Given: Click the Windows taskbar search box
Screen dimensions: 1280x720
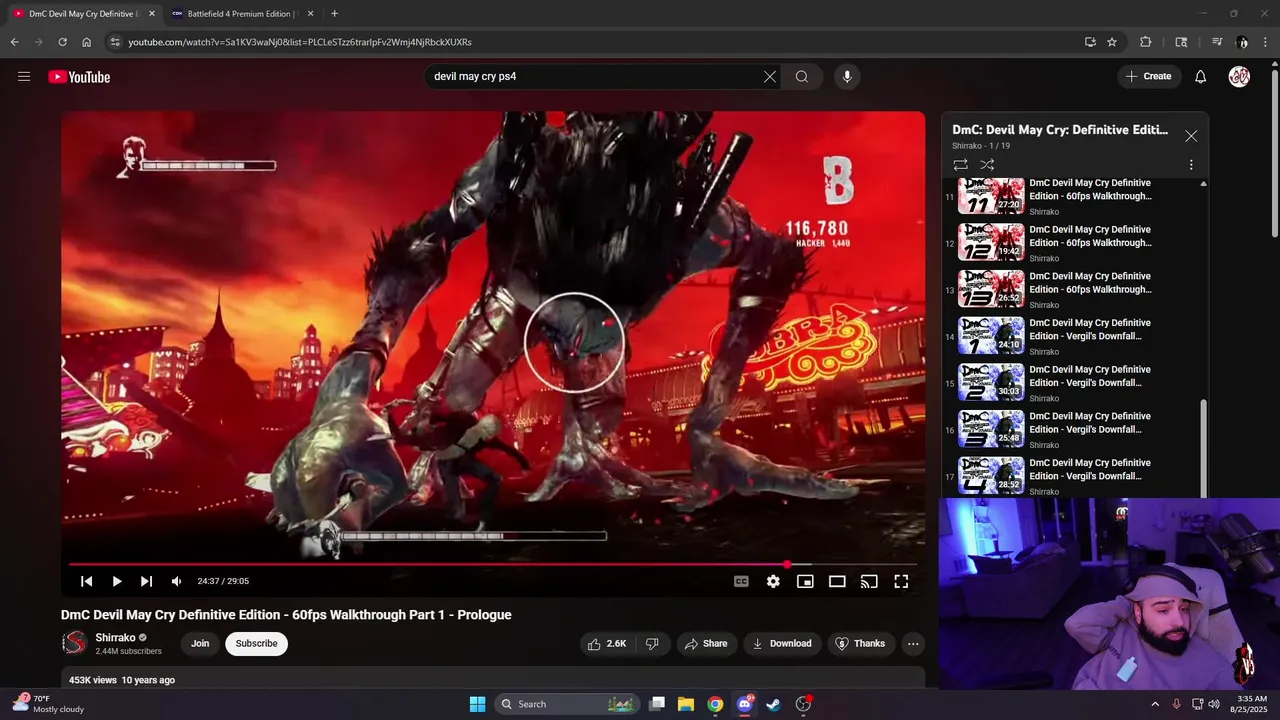Looking at the screenshot, I should click(x=567, y=704).
